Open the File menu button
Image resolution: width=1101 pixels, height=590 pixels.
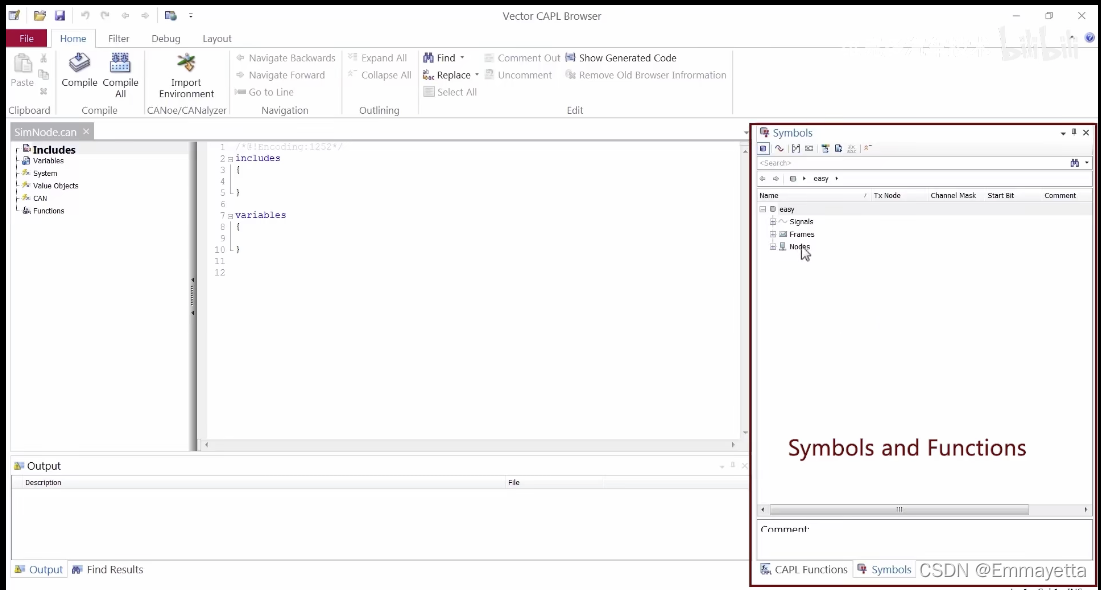point(27,39)
